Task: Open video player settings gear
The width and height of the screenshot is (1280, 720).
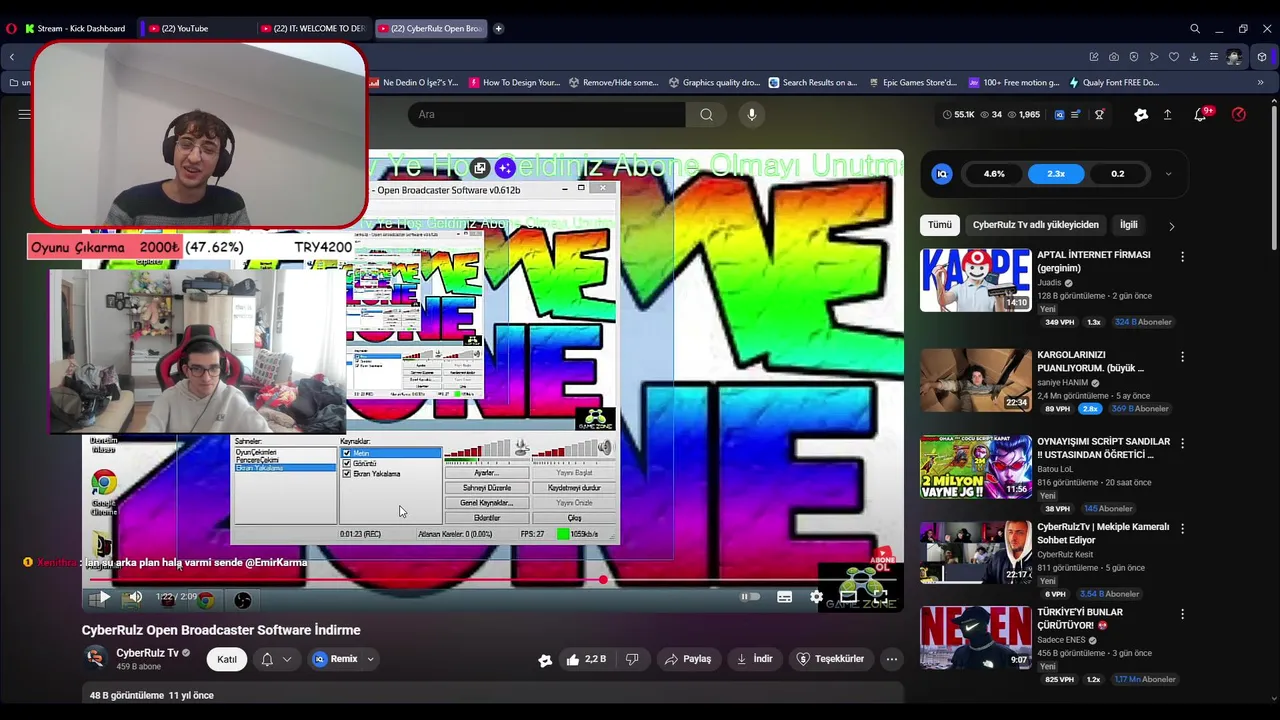Action: tap(816, 597)
